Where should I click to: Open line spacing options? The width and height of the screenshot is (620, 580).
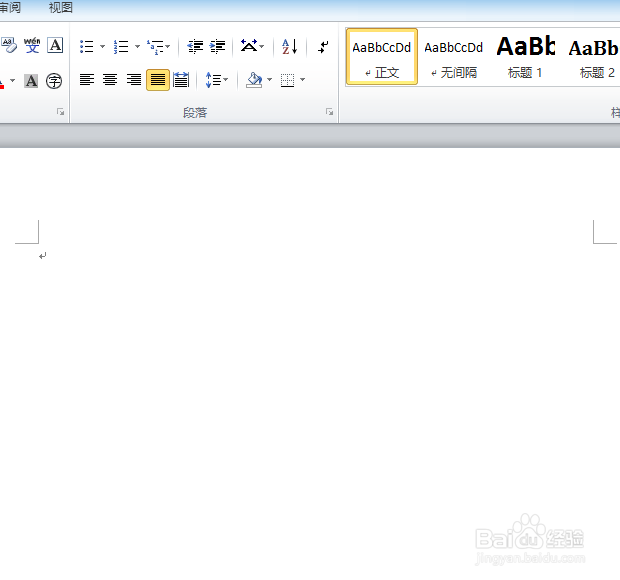point(216,80)
